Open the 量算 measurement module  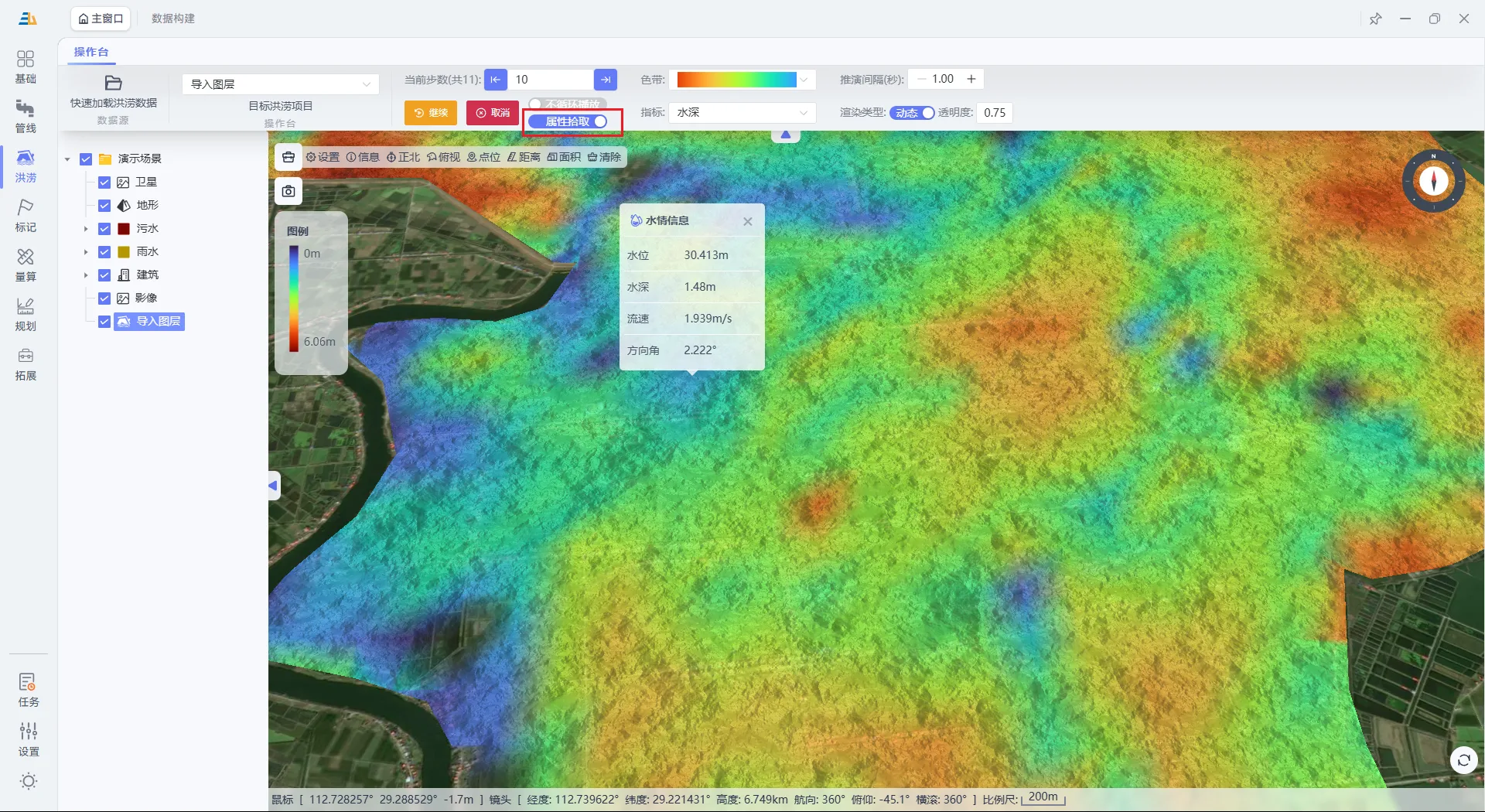pos(26,265)
